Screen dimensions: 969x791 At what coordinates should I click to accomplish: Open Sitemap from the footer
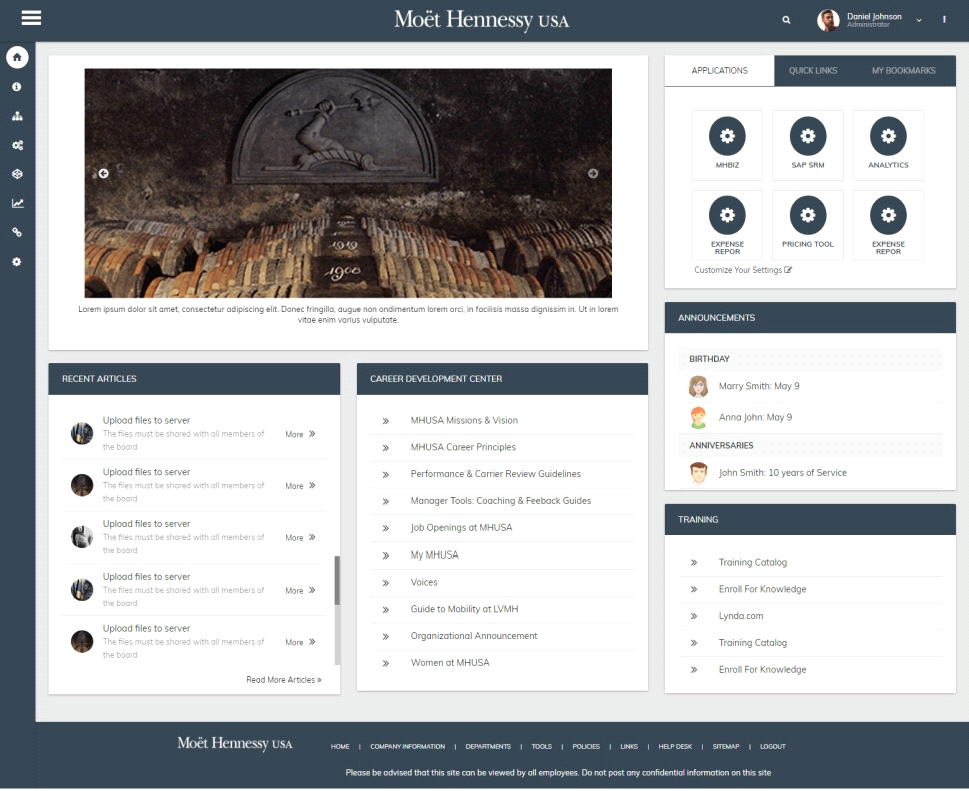click(x=726, y=747)
